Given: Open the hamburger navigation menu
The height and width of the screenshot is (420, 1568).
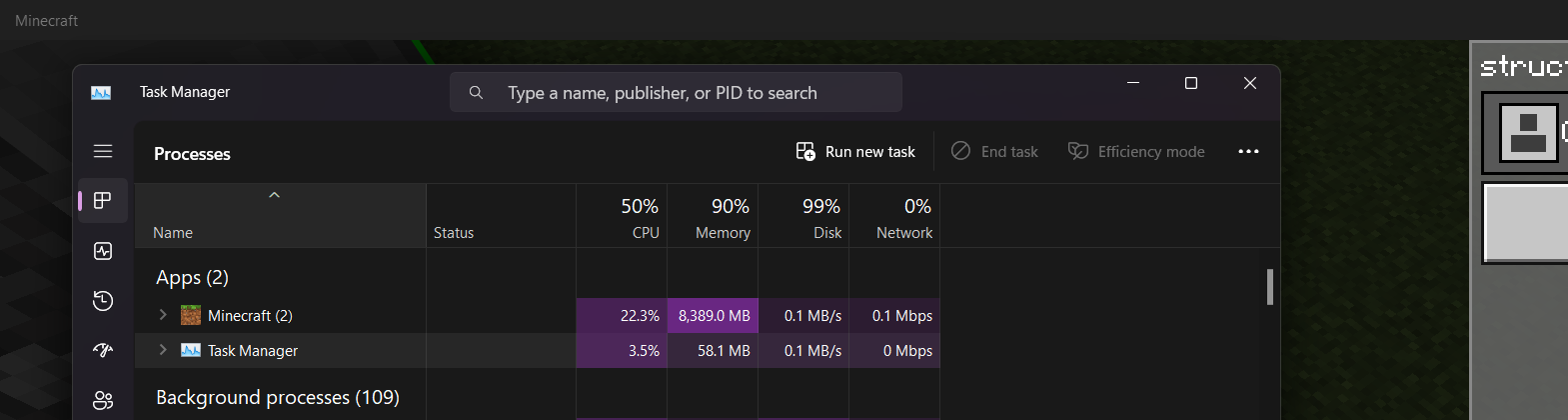Looking at the screenshot, I should [x=103, y=151].
